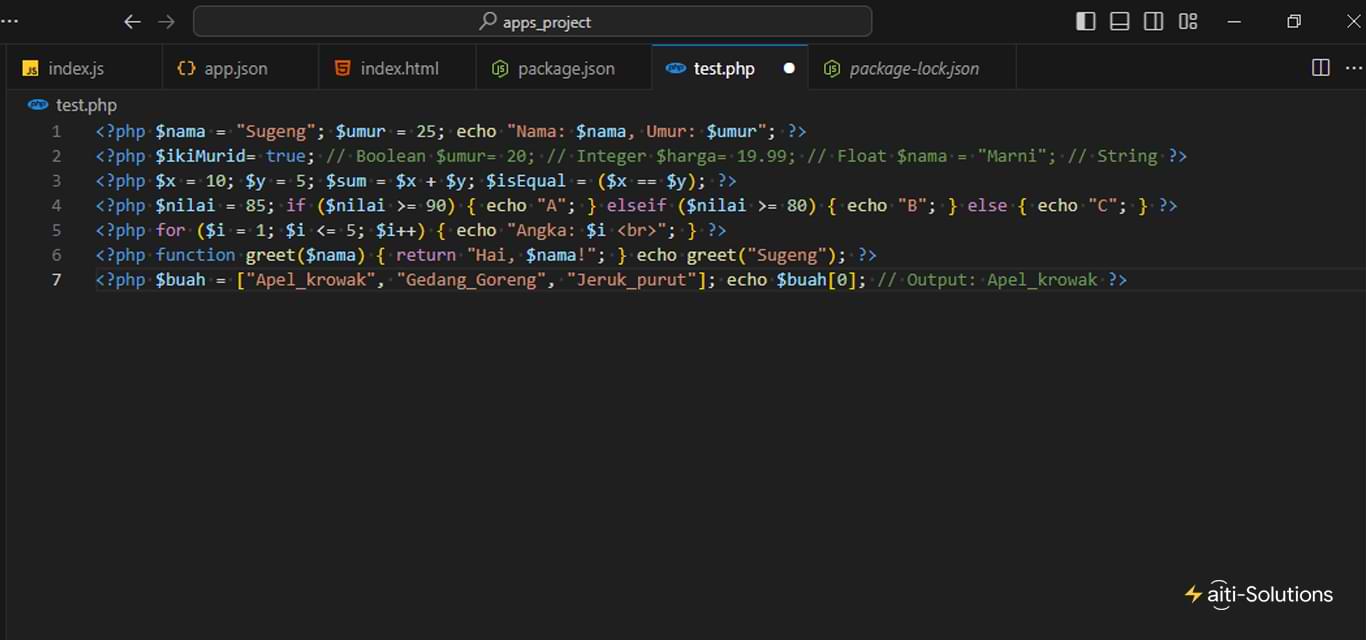1366x640 pixels.
Task: Restore down the editor window
Action: [1294, 21]
